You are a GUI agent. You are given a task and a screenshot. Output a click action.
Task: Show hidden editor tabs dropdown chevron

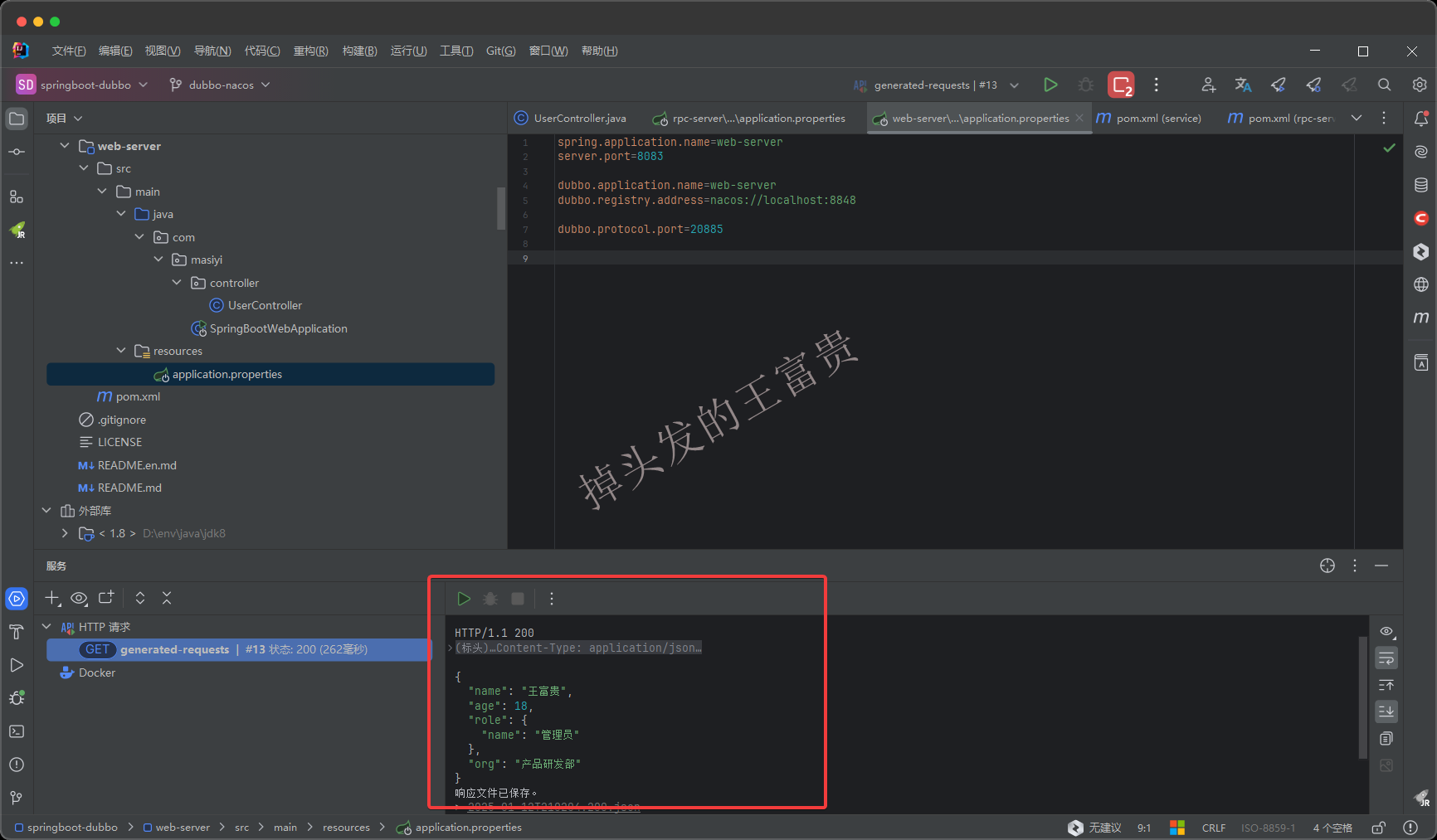[x=1357, y=119]
